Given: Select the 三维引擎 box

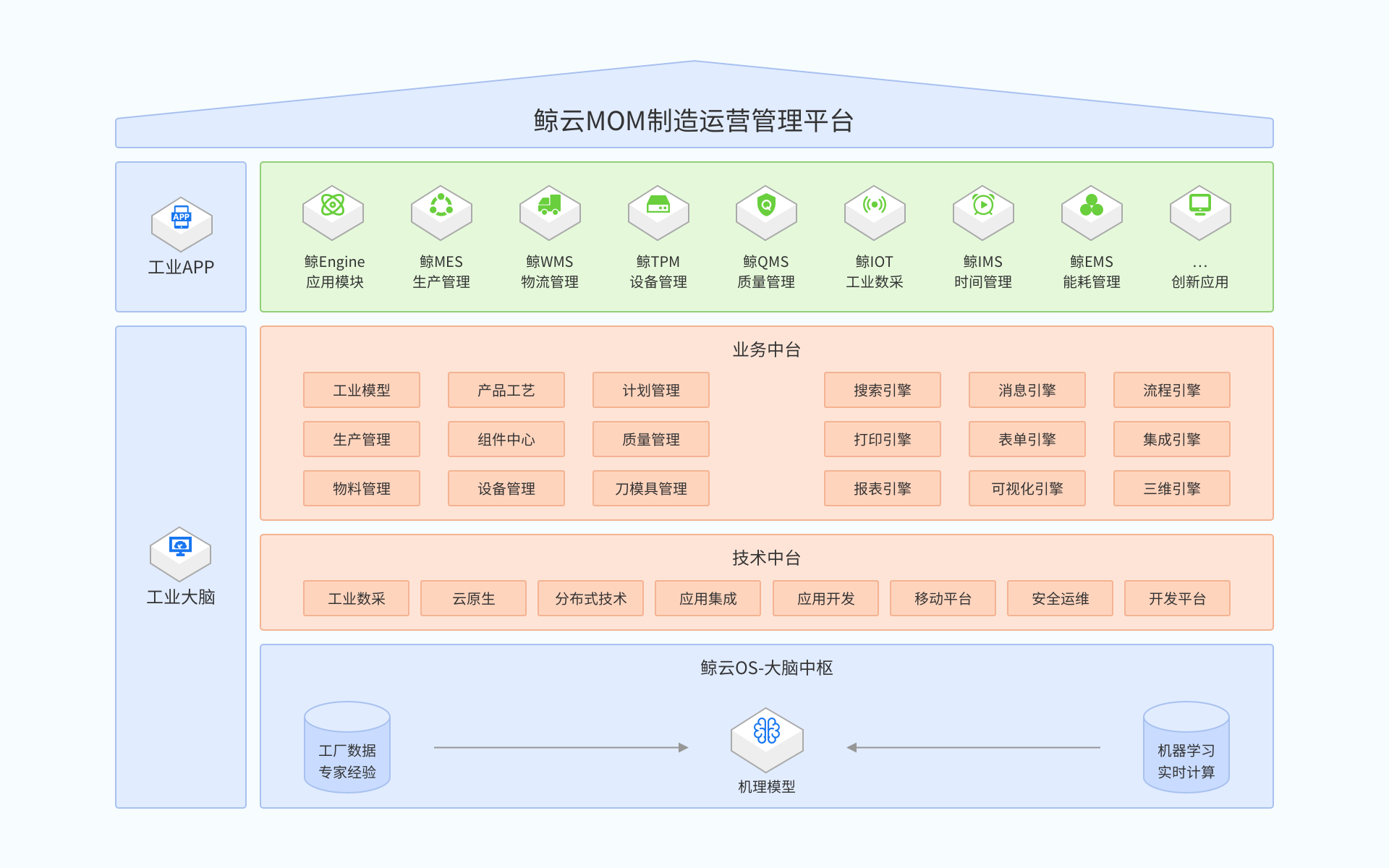Looking at the screenshot, I should coord(1172,488).
